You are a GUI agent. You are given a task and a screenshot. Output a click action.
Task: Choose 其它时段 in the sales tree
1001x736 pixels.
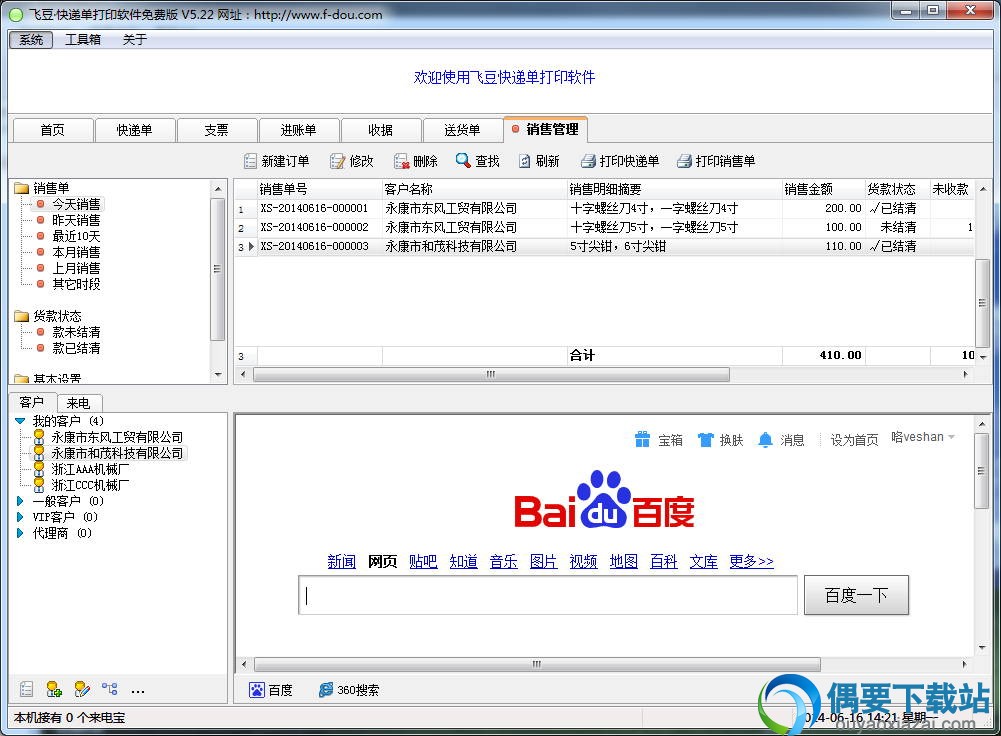coord(76,284)
